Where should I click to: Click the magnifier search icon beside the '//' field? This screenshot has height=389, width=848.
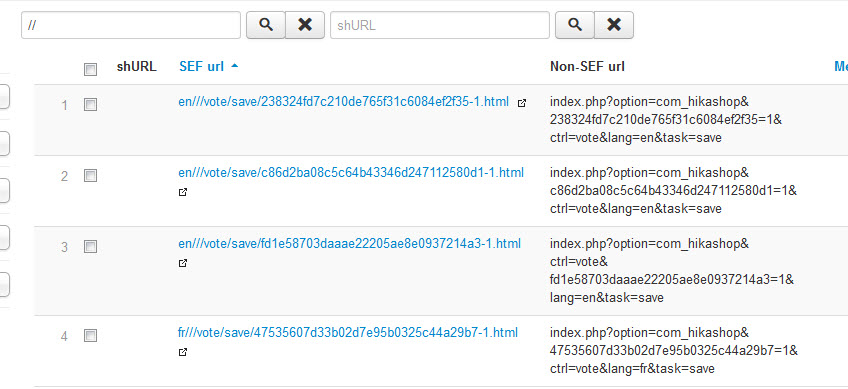tap(266, 25)
